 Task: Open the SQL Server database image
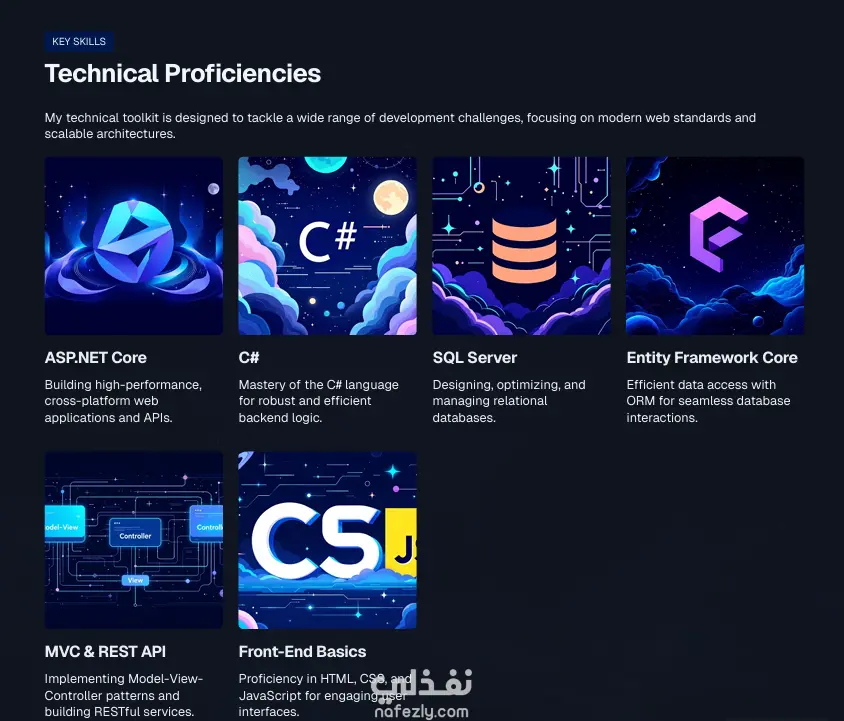(522, 246)
